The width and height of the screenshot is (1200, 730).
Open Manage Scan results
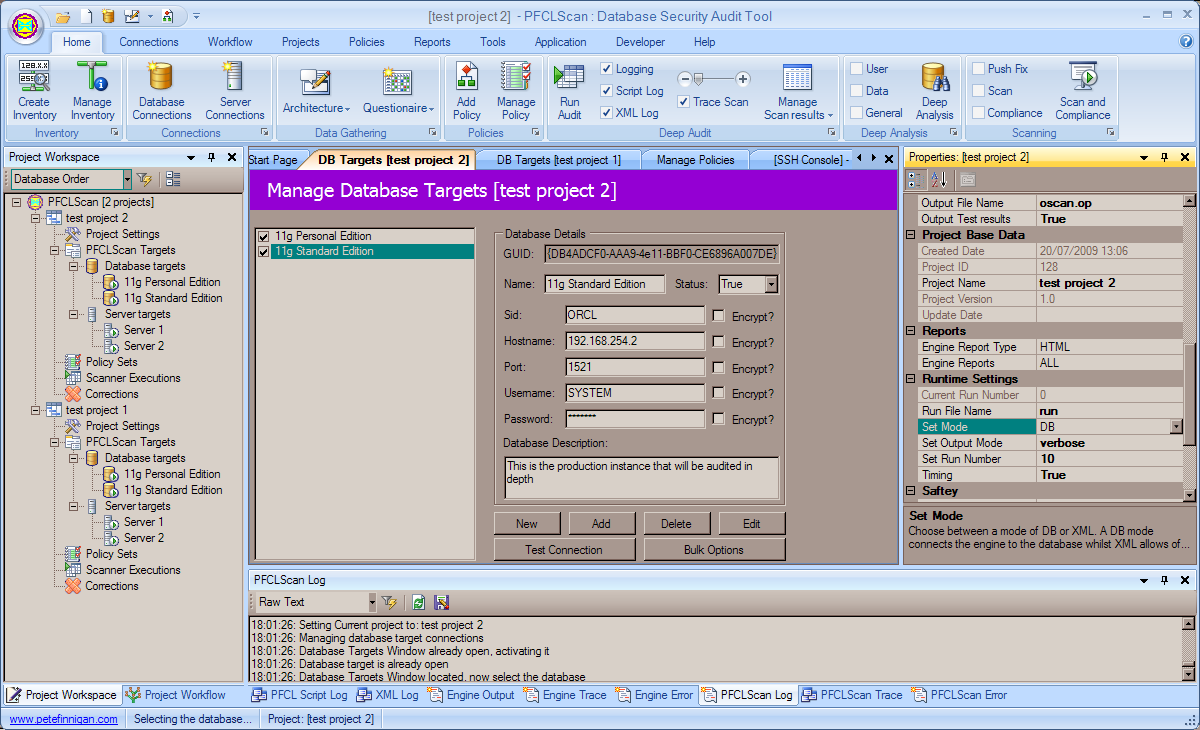pos(797,90)
